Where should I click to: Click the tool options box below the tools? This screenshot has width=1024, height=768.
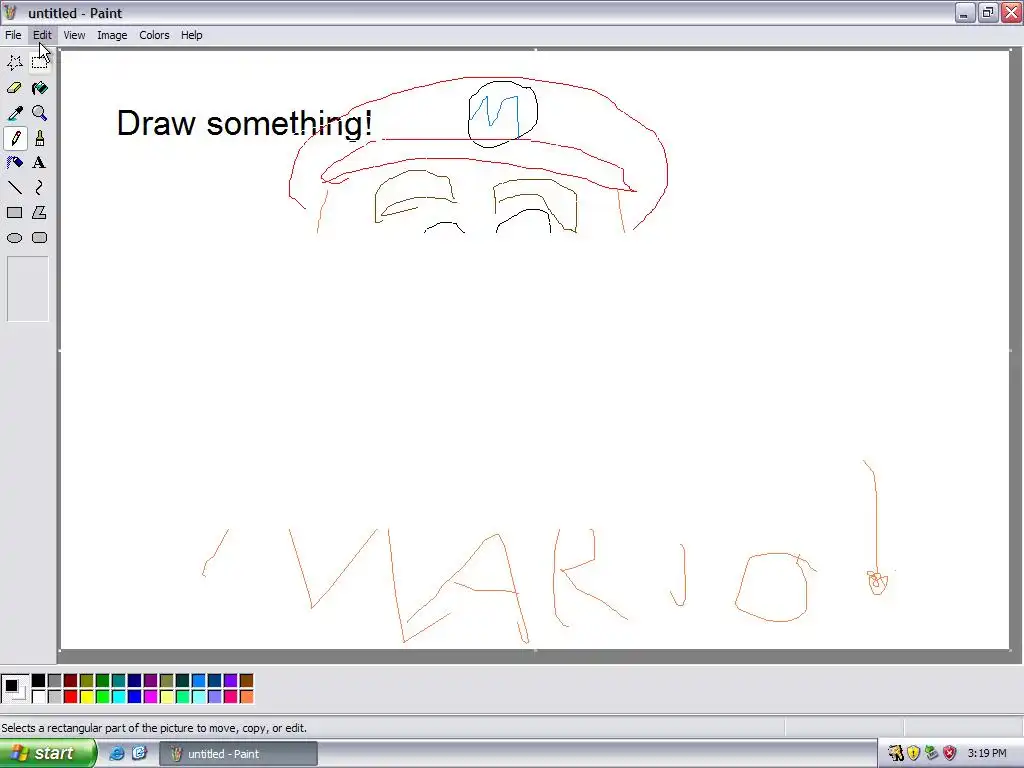(27, 289)
